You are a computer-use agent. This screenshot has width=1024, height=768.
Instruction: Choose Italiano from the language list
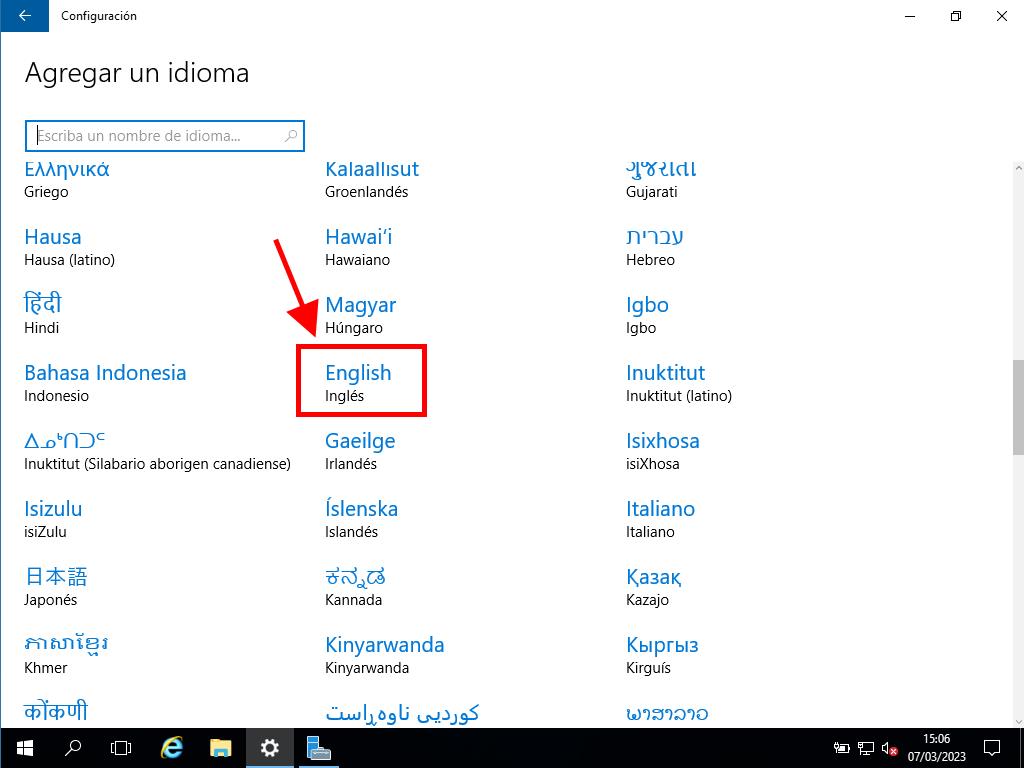[660, 518]
